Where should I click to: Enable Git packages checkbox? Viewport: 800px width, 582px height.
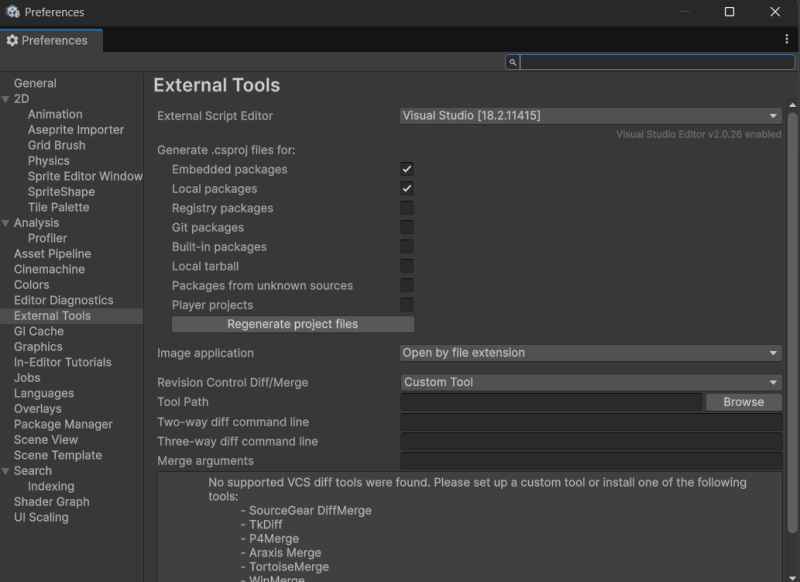pyautogui.click(x=407, y=227)
